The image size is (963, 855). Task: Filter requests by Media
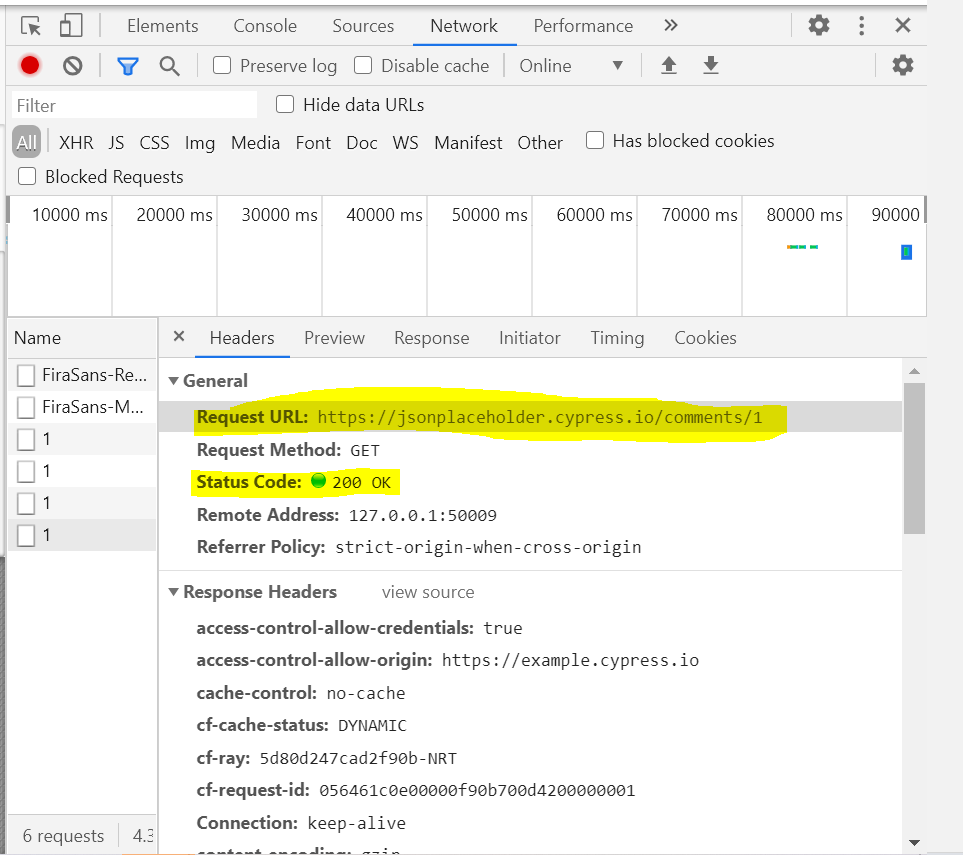(255, 142)
